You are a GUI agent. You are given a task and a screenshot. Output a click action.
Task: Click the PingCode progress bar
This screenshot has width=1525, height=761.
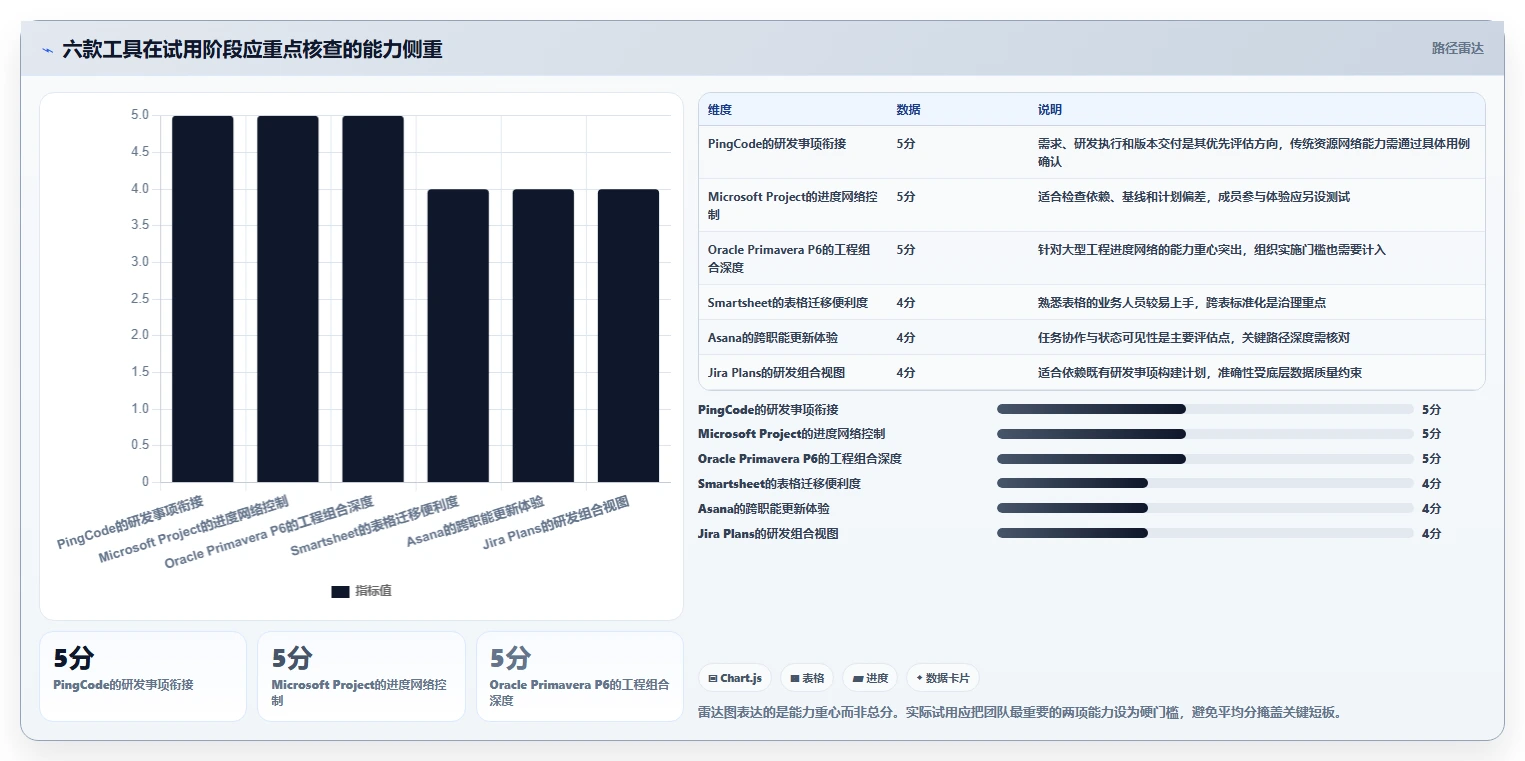(1205, 409)
